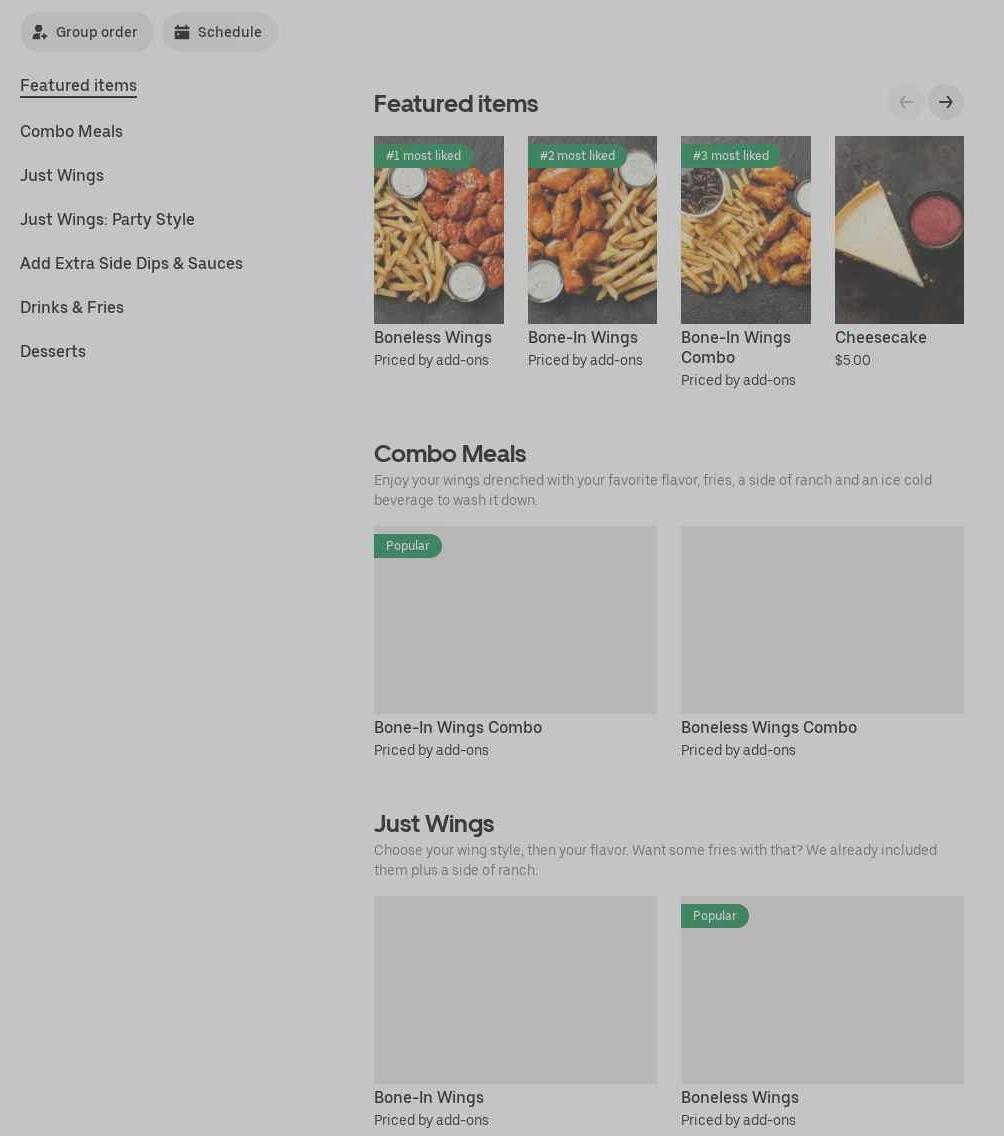
Task: Jump to Just Wings: Party Style category
Action: click(107, 220)
